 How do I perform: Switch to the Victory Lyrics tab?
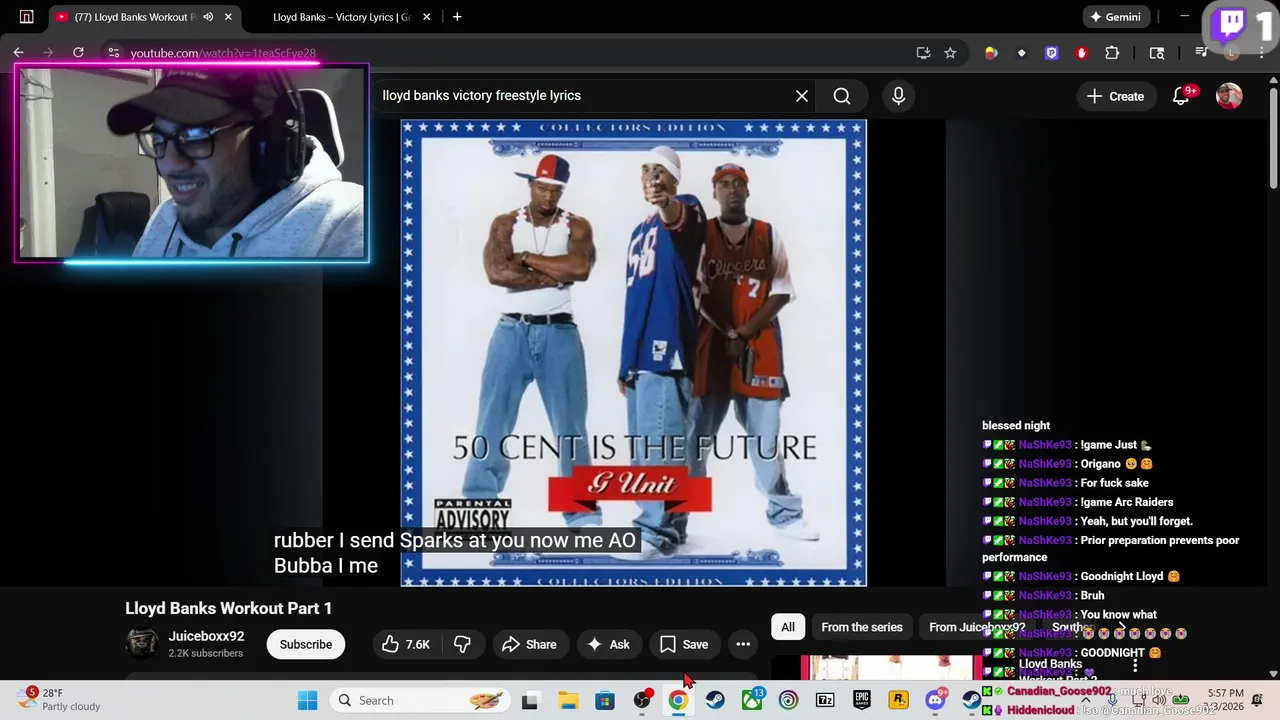341,17
